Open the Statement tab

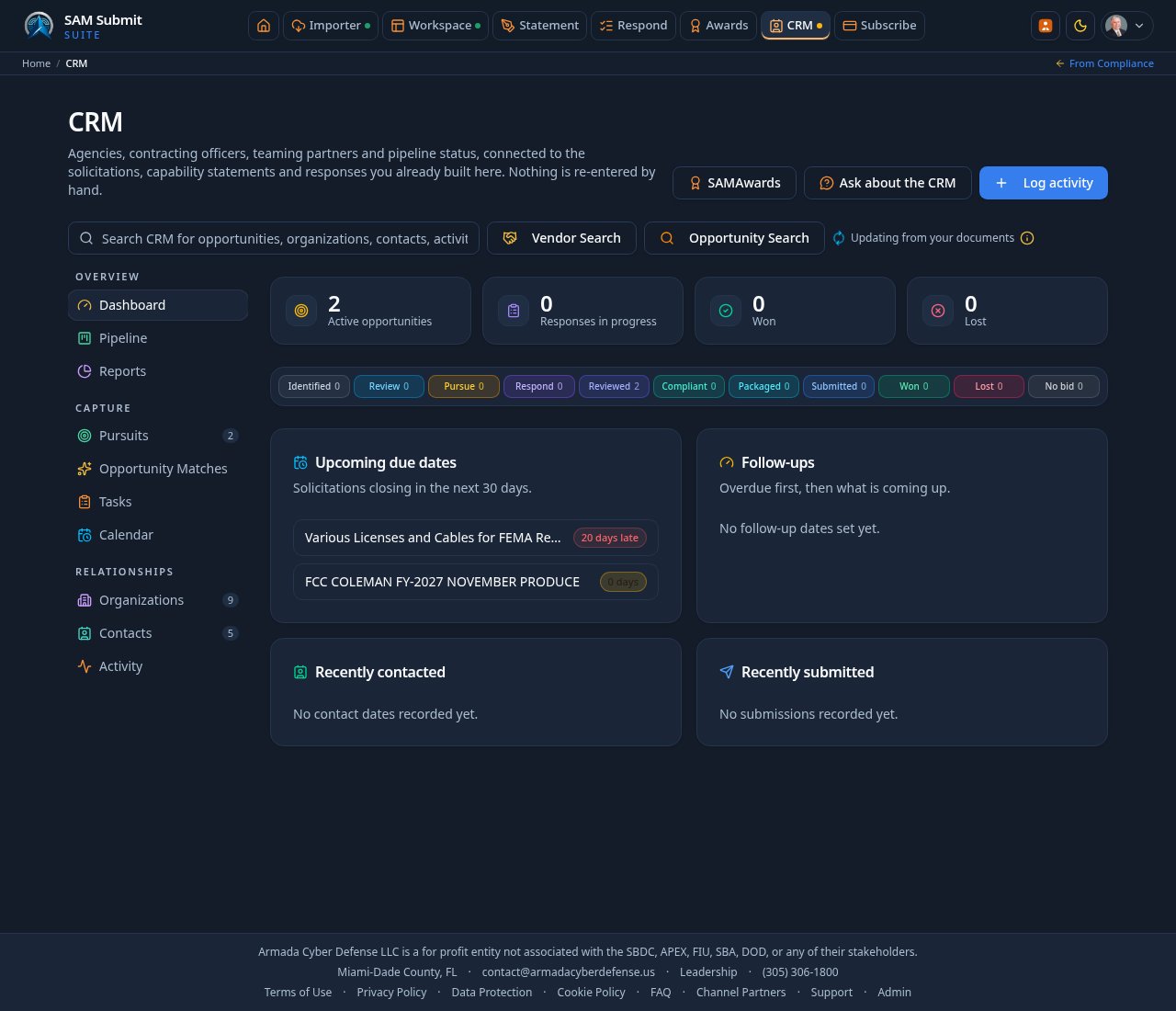click(x=539, y=26)
